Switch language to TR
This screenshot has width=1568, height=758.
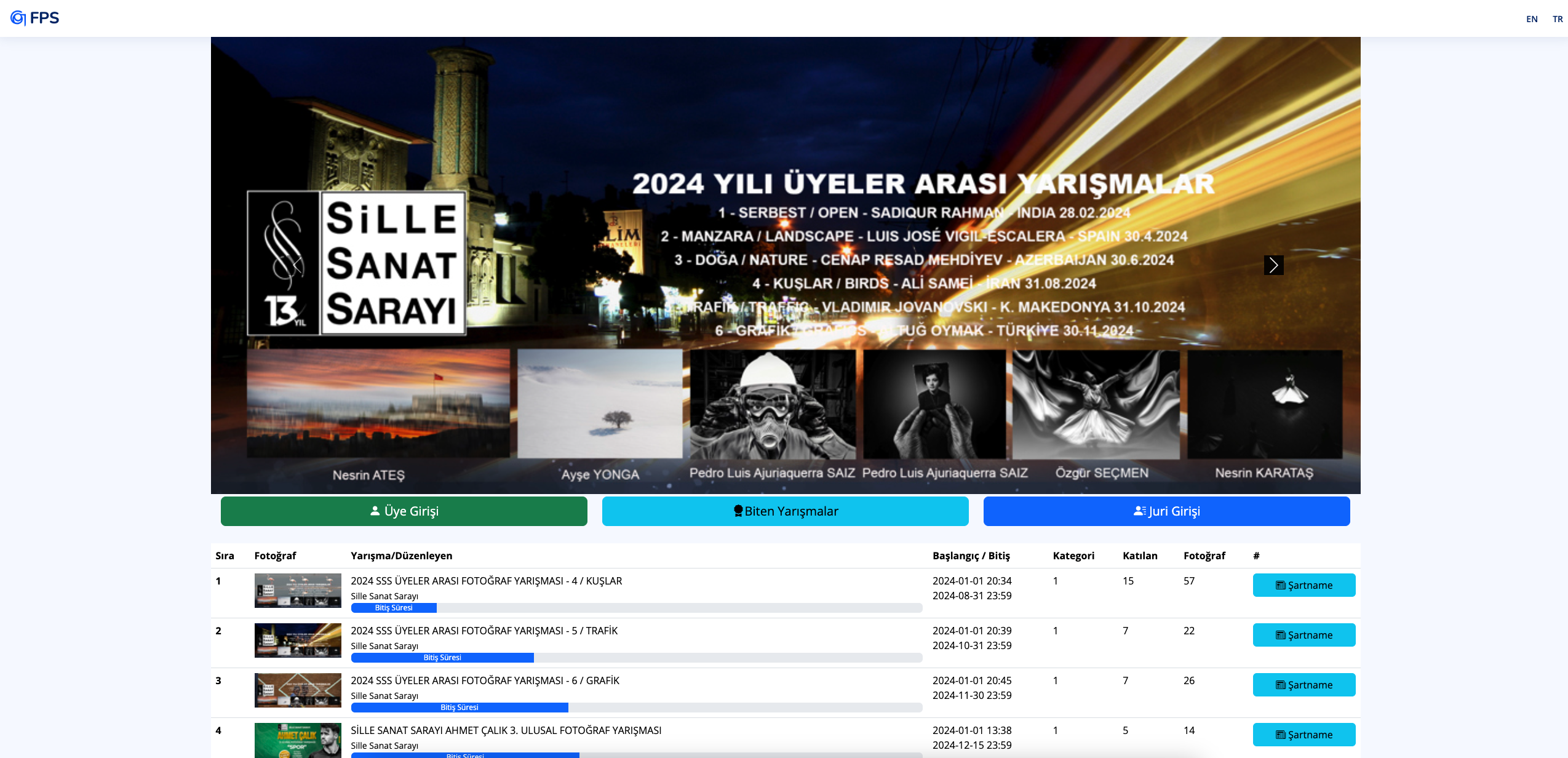(1557, 19)
